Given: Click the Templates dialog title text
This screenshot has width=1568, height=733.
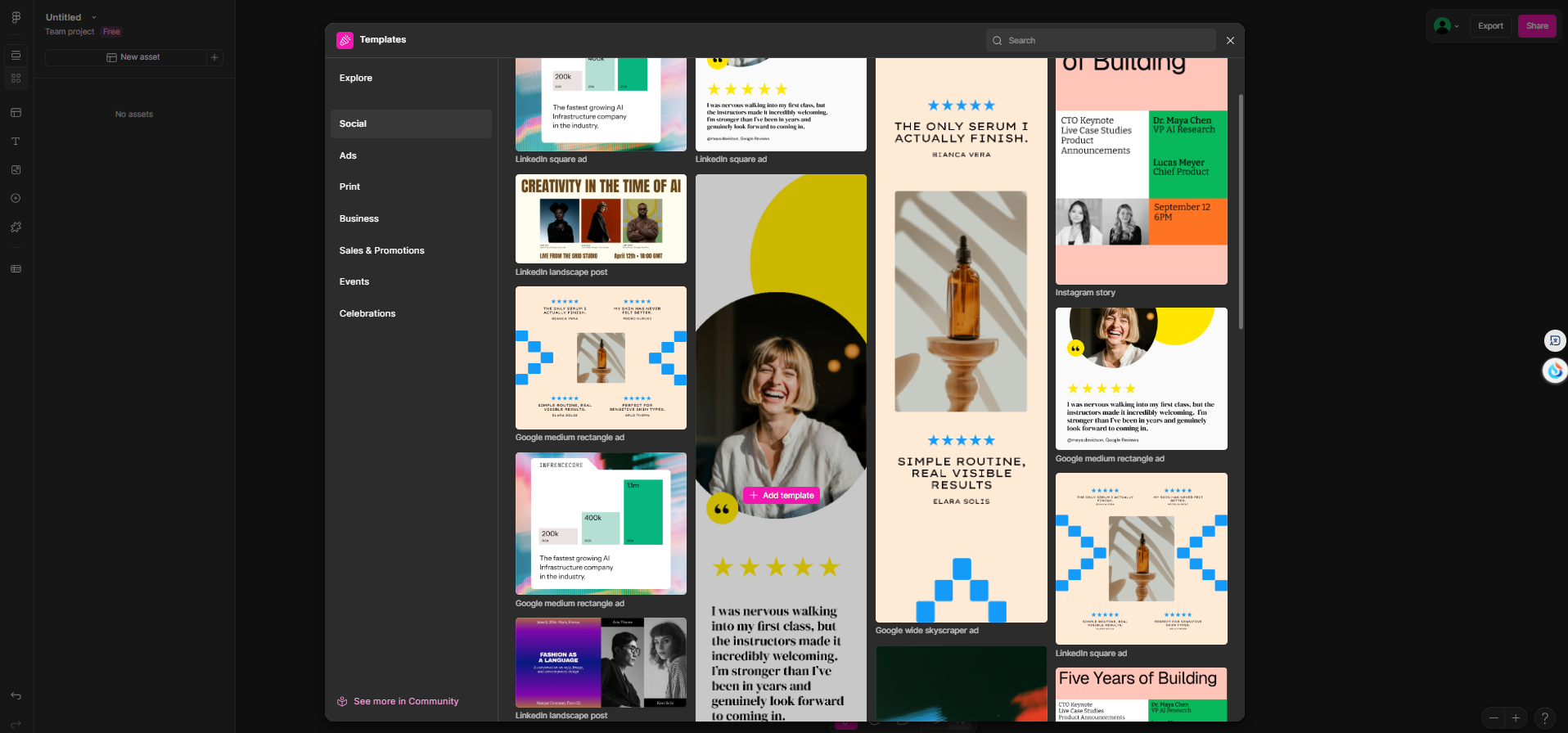Looking at the screenshot, I should (x=383, y=40).
